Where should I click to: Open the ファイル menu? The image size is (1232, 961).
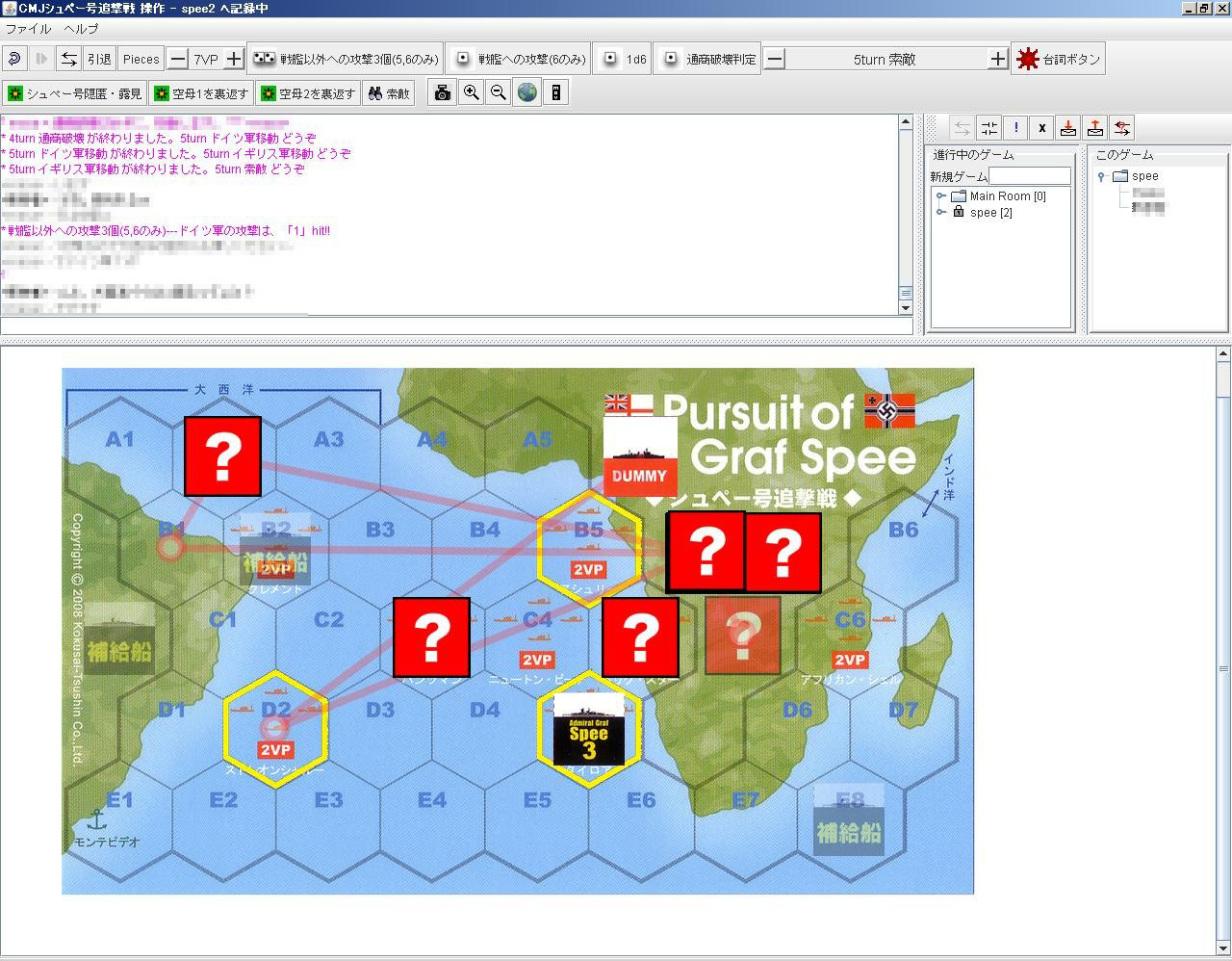(x=29, y=29)
